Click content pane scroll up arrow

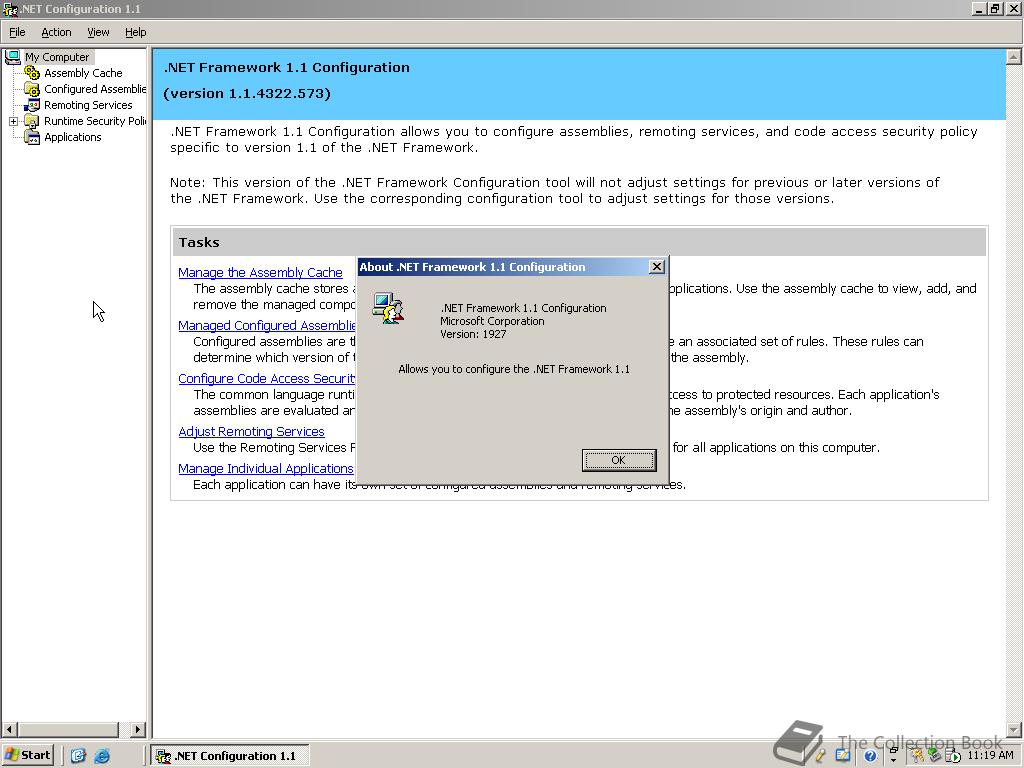[x=1014, y=57]
